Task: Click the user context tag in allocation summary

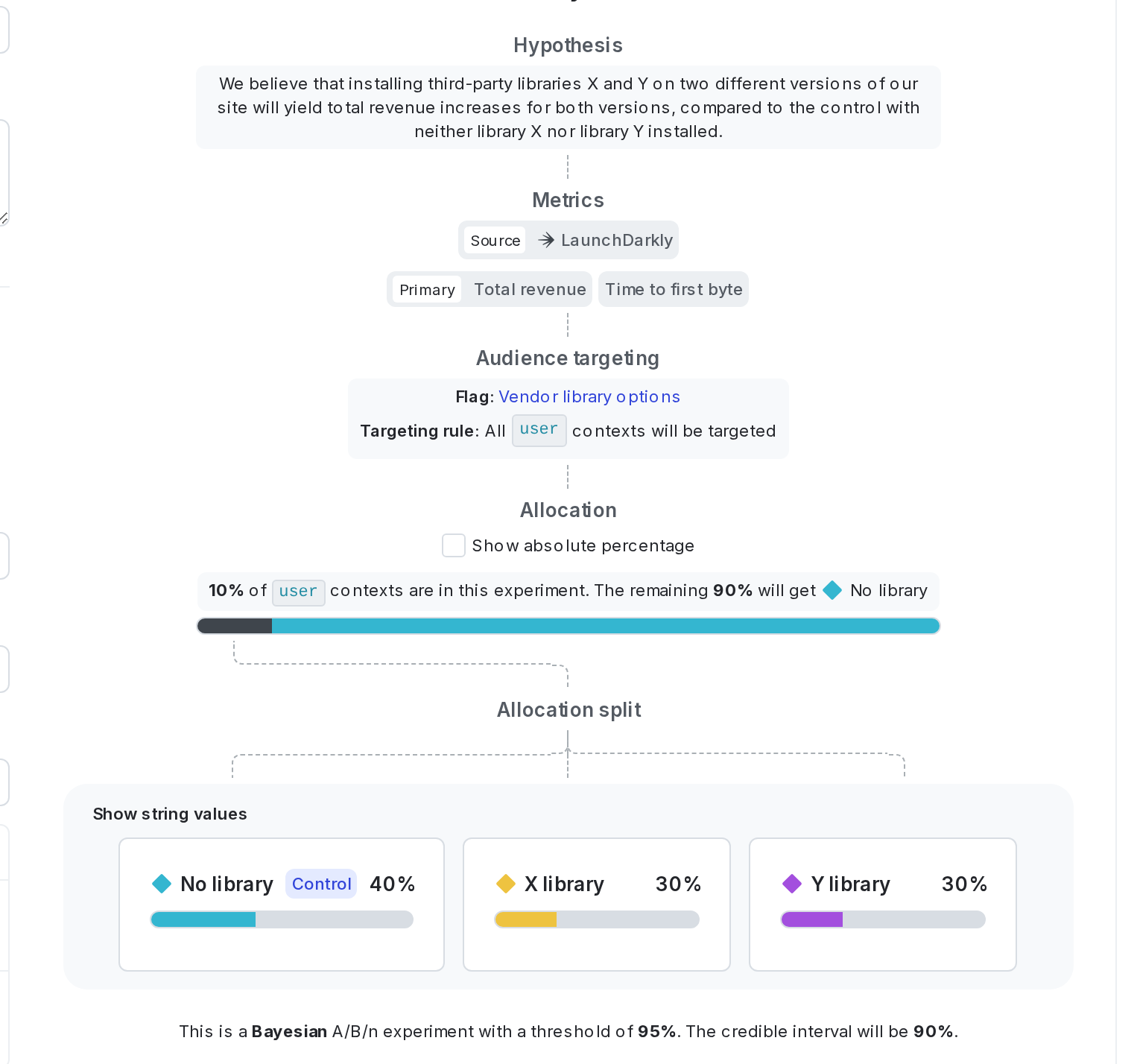Action: point(298,592)
